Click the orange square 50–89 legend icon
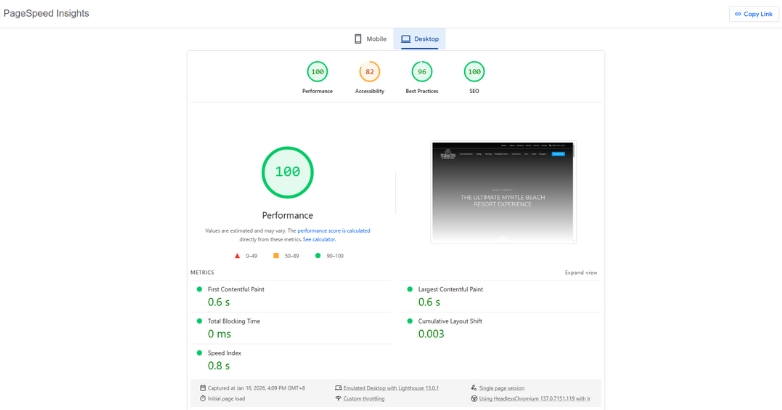 click(x=276, y=256)
